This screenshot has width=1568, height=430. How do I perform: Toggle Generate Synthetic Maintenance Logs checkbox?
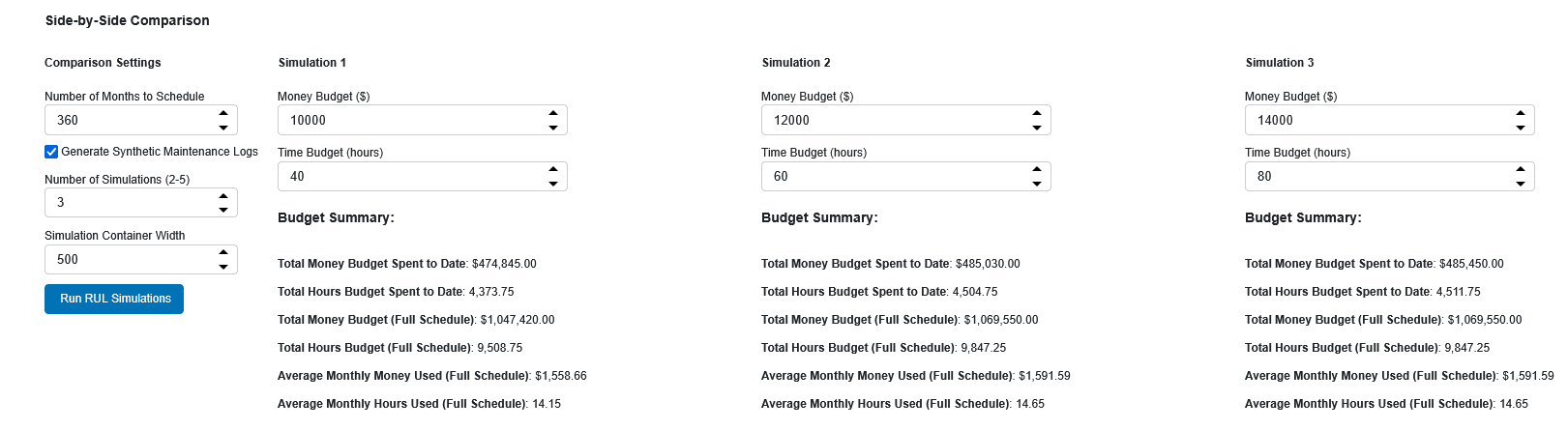[x=51, y=152]
